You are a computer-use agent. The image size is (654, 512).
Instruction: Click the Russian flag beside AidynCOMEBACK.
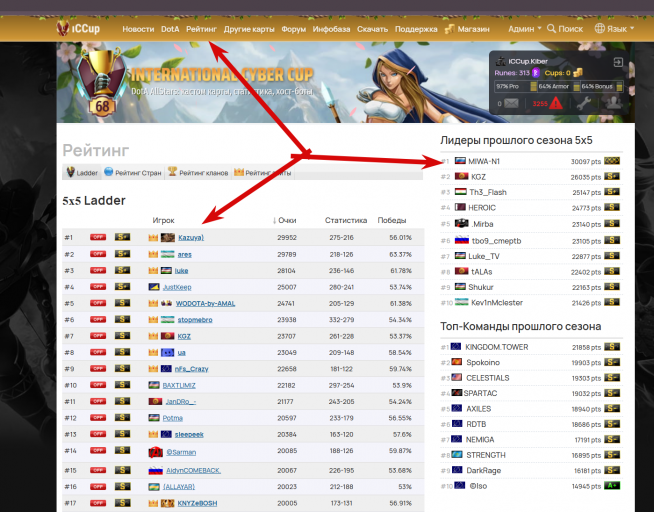point(156,470)
